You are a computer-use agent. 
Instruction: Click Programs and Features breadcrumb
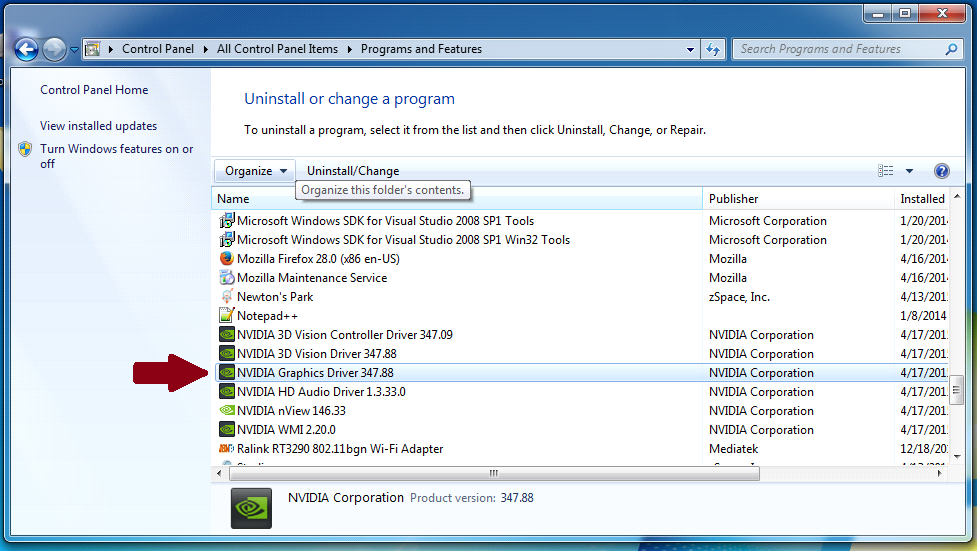[421, 49]
